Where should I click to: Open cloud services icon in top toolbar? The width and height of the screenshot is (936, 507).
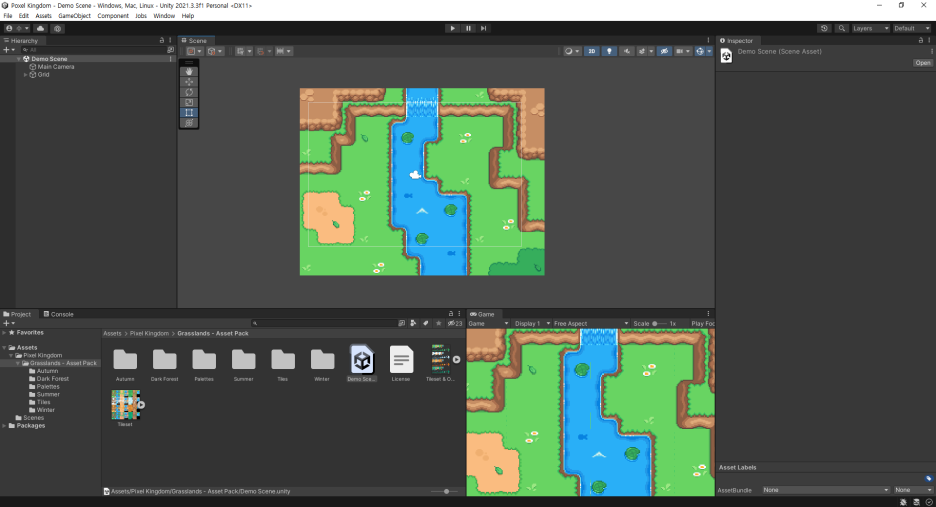(41, 28)
